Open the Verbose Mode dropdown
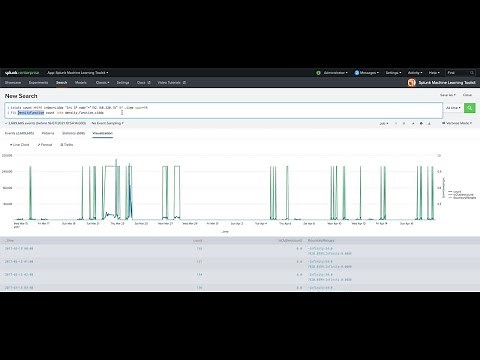This screenshot has height=360, width=480. click(457, 123)
